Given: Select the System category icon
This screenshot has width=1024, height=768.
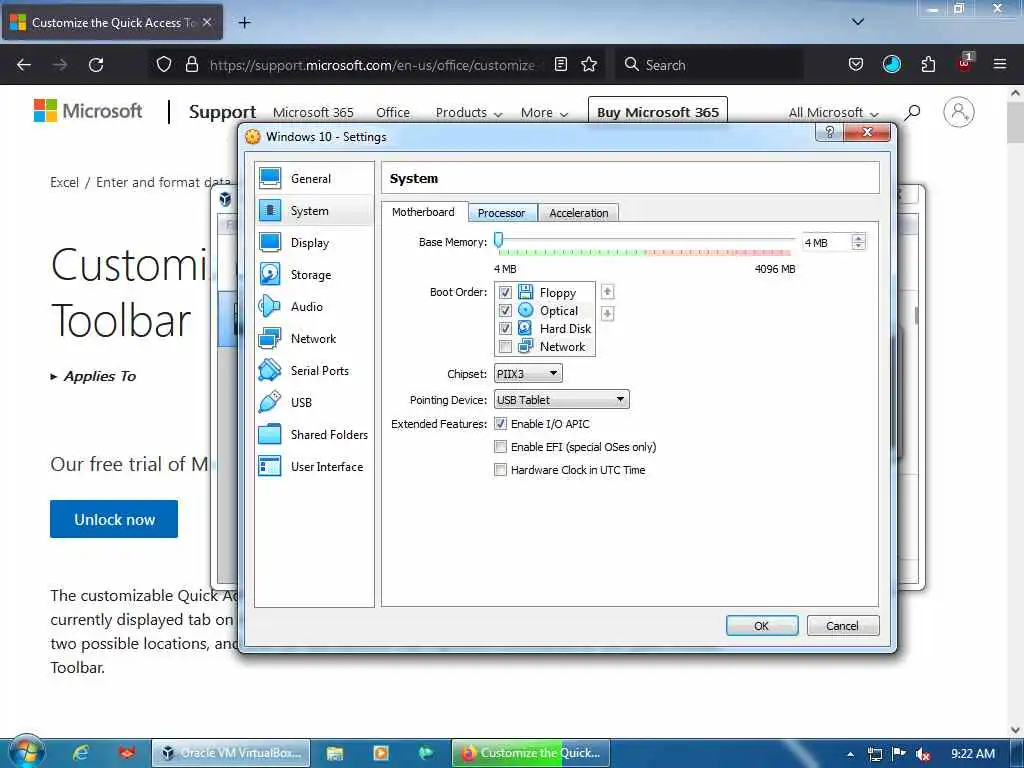Looking at the screenshot, I should [270, 210].
